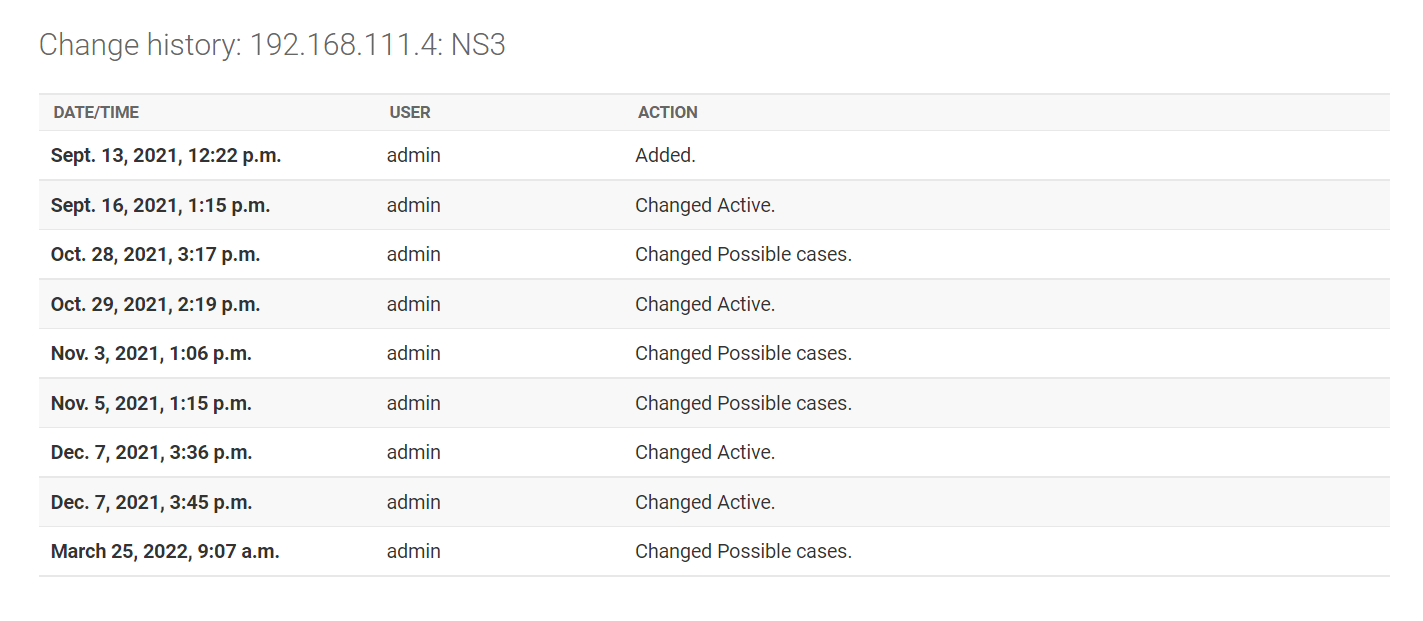Click the Dec. 7, 2021, 3:36 p.m. timestamp
Image resolution: width=1423 pixels, height=621 pixels.
point(151,453)
